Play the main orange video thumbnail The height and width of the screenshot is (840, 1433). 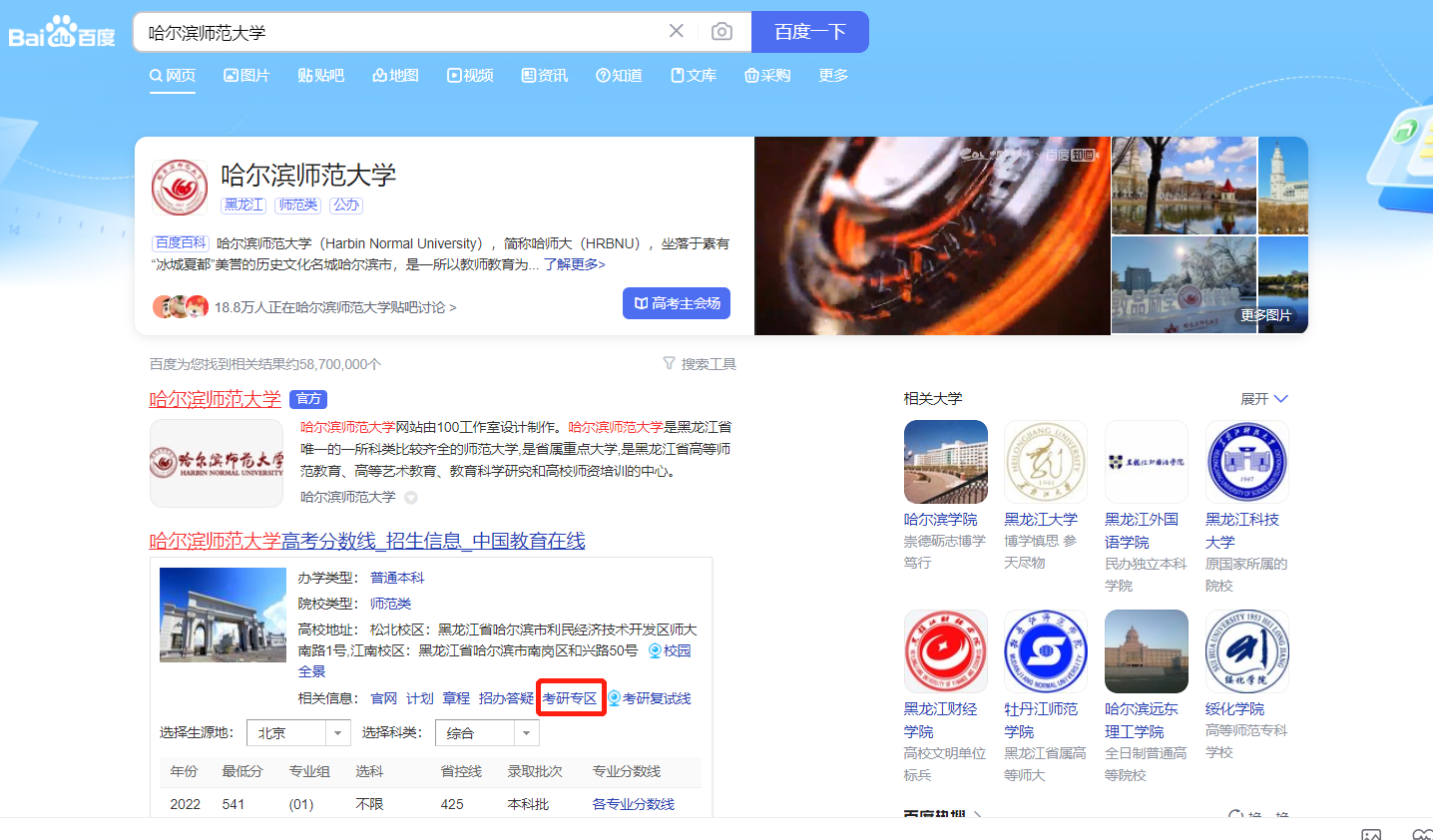coord(932,235)
